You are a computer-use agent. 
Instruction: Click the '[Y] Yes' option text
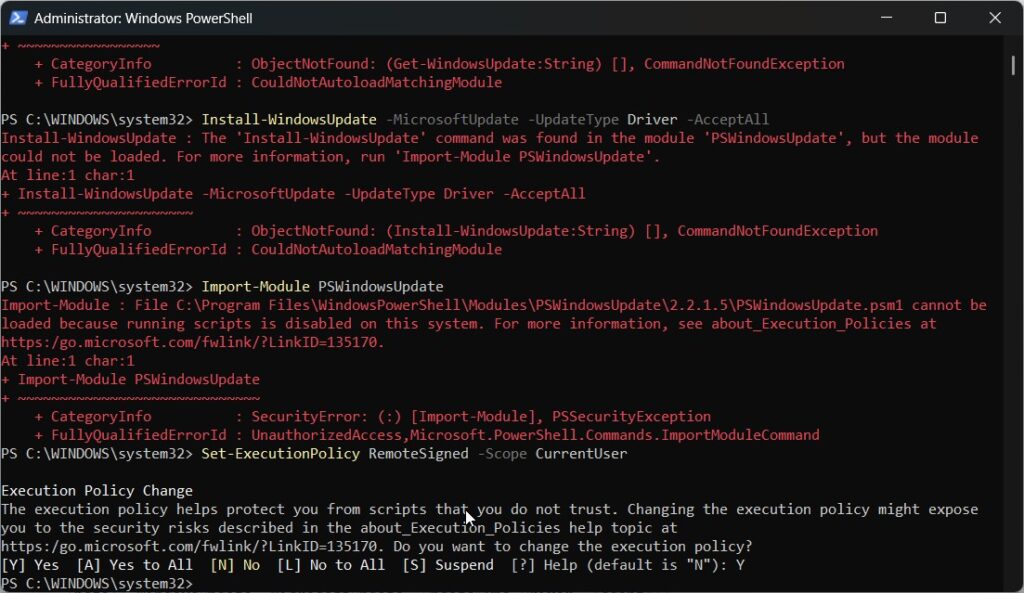(30, 565)
